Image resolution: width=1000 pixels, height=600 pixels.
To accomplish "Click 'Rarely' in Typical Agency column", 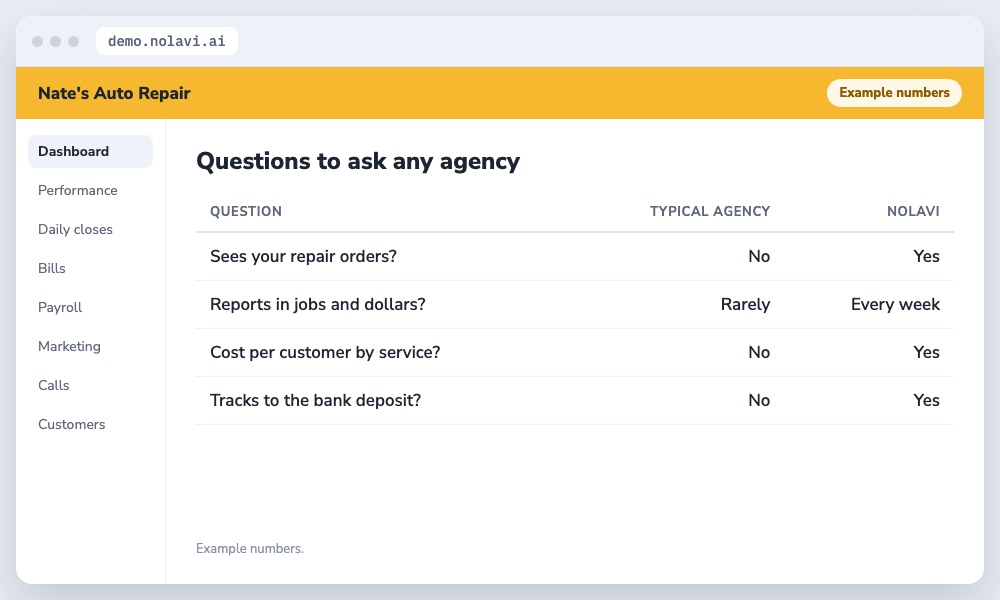I will pyautogui.click(x=745, y=304).
